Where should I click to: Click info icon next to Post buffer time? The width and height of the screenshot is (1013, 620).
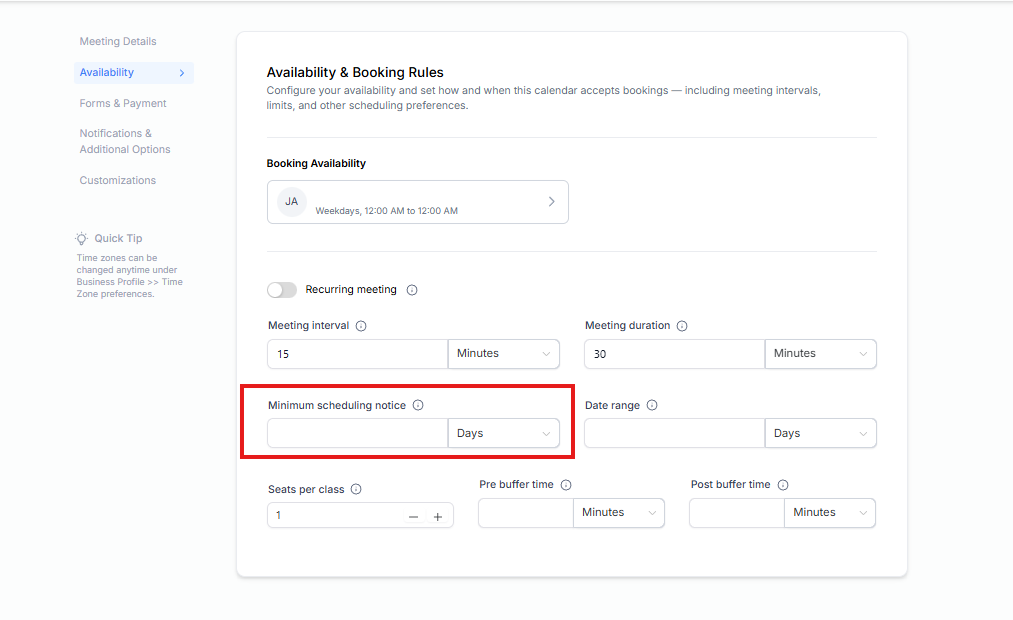tap(783, 485)
